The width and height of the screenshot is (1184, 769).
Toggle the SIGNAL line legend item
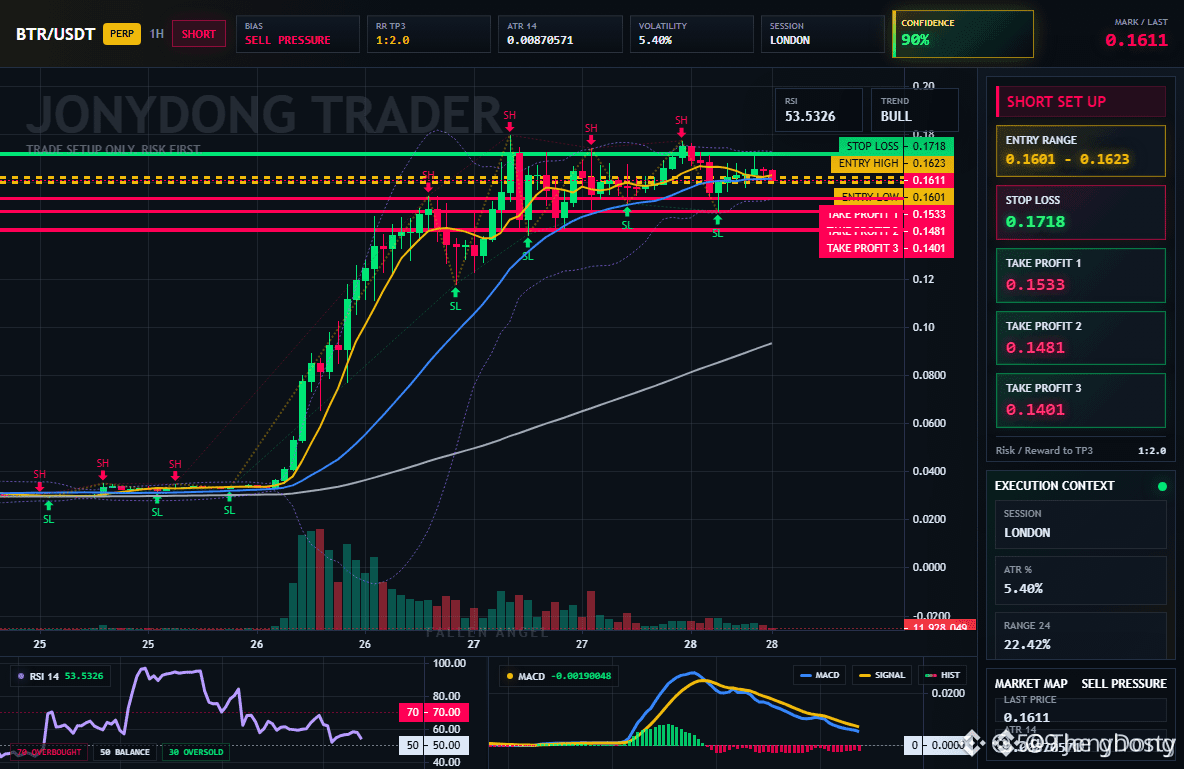pyautogui.click(x=881, y=675)
